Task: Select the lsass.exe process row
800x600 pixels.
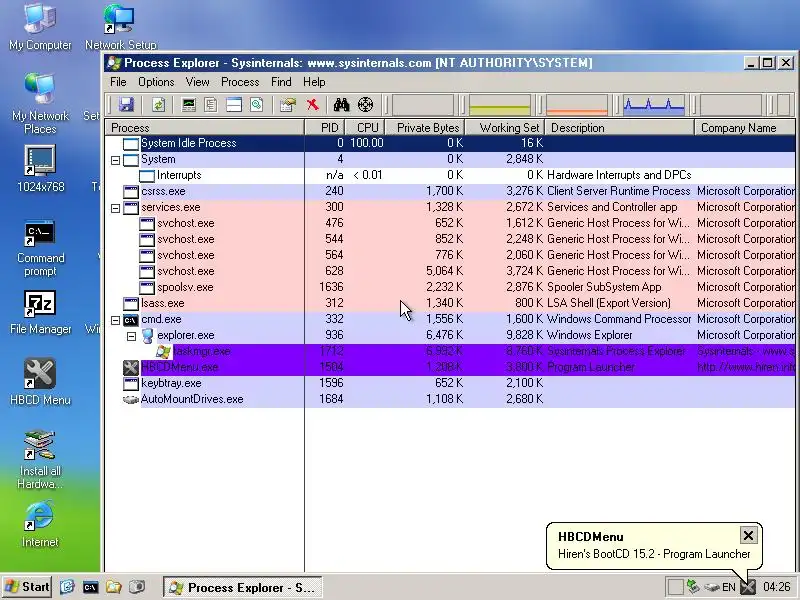Action: pyautogui.click(x=450, y=304)
